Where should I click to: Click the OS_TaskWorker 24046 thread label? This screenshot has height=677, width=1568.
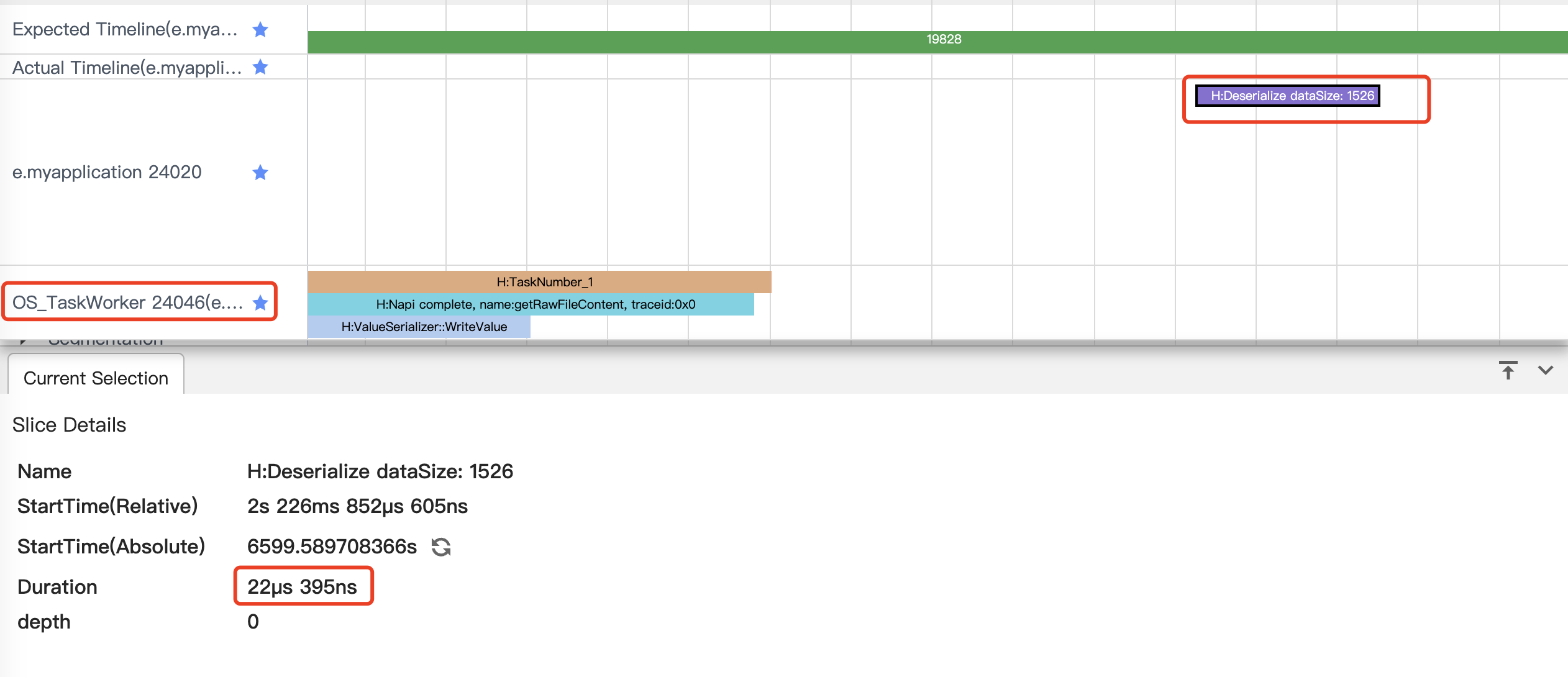[127, 302]
